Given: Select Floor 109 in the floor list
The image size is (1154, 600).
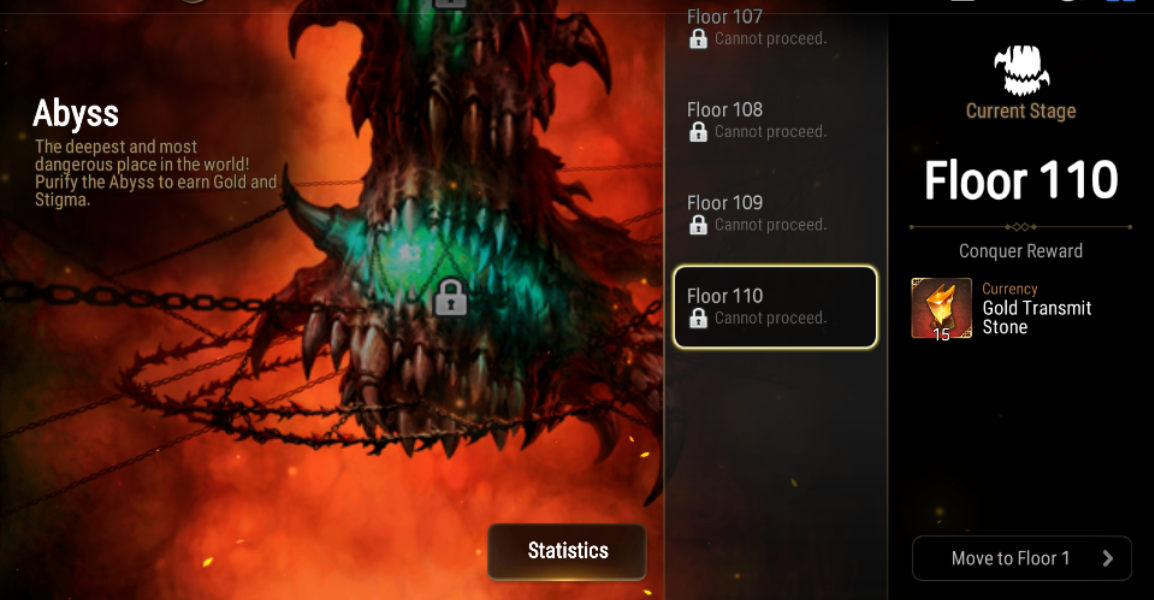Looking at the screenshot, I should point(775,213).
